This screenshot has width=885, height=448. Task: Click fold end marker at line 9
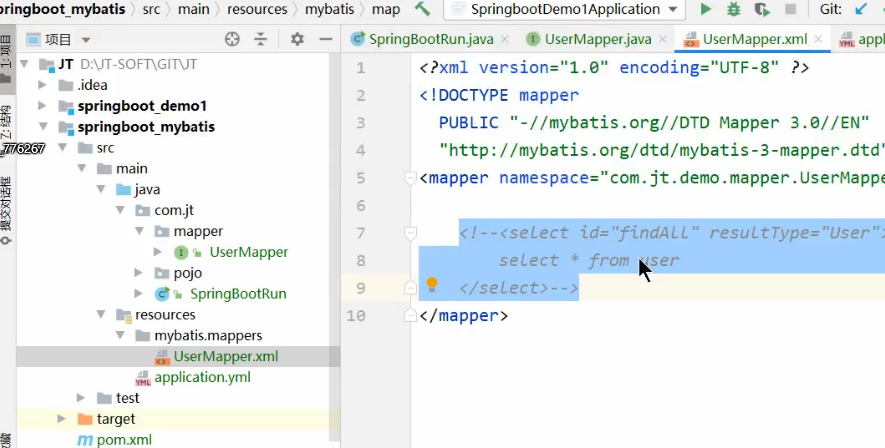[410, 288]
